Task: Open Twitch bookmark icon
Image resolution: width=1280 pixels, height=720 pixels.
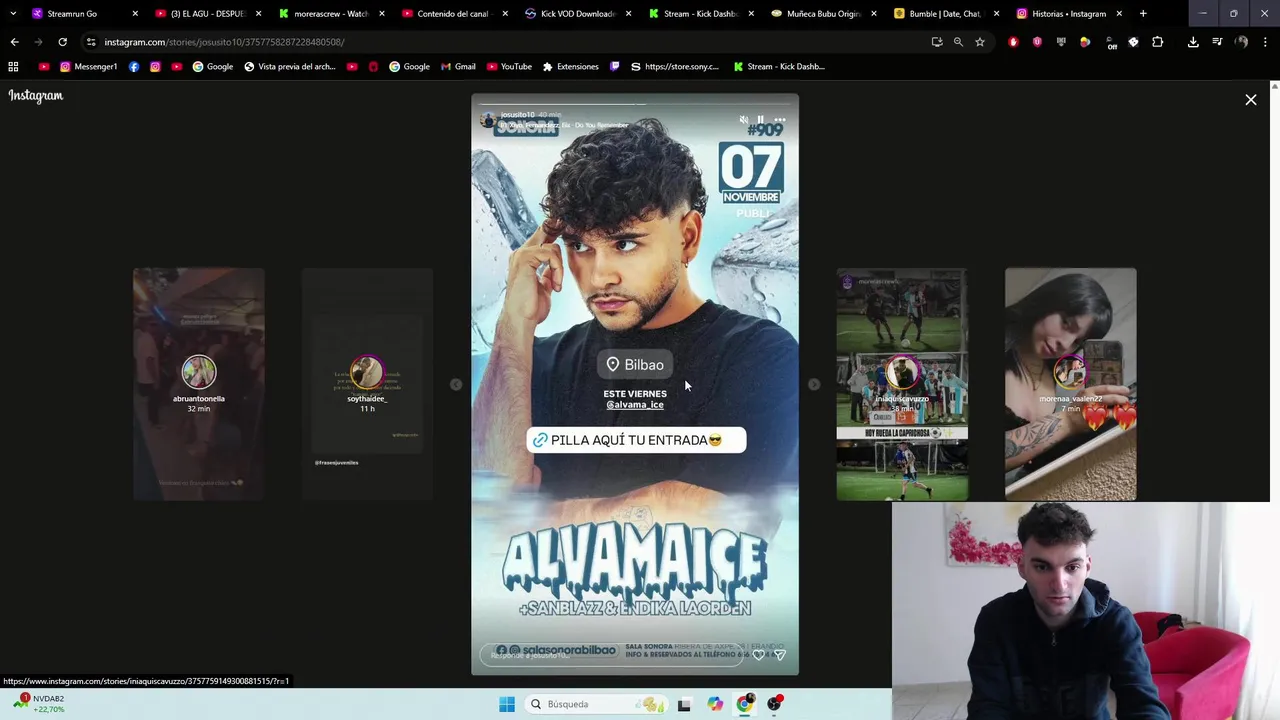Action: pos(614,67)
